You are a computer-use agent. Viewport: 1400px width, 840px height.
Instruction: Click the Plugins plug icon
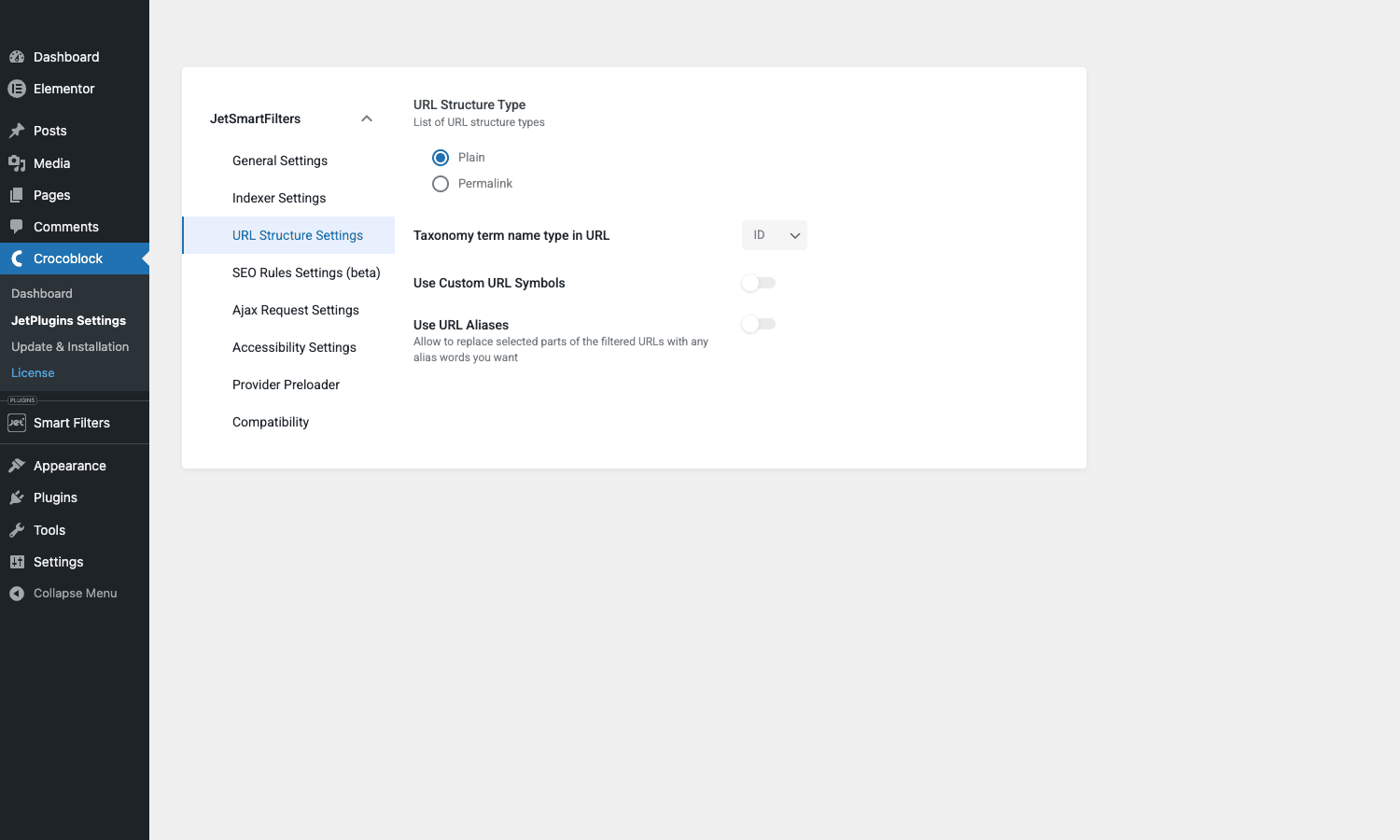pyautogui.click(x=17, y=497)
